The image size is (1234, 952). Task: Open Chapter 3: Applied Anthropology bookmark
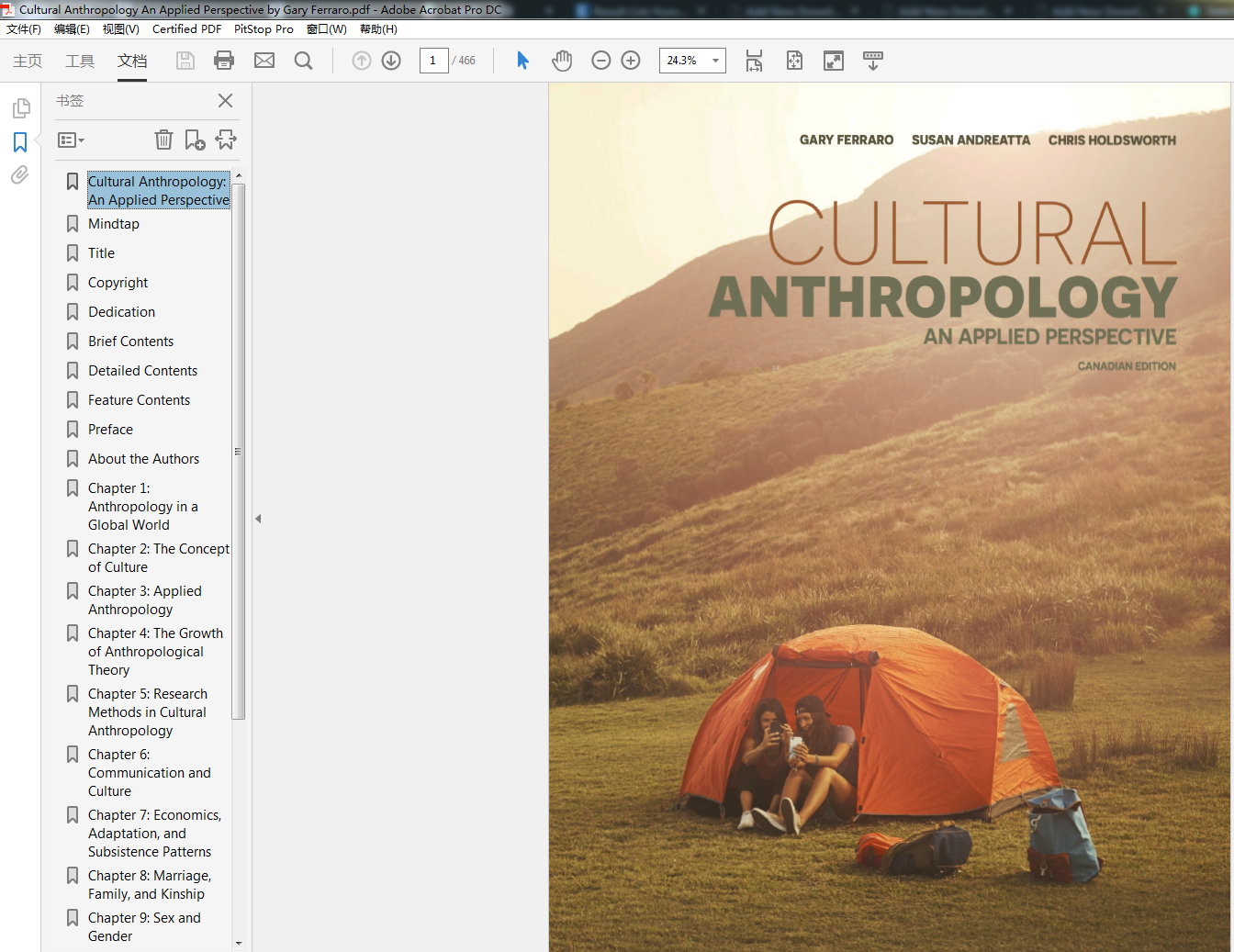point(144,600)
